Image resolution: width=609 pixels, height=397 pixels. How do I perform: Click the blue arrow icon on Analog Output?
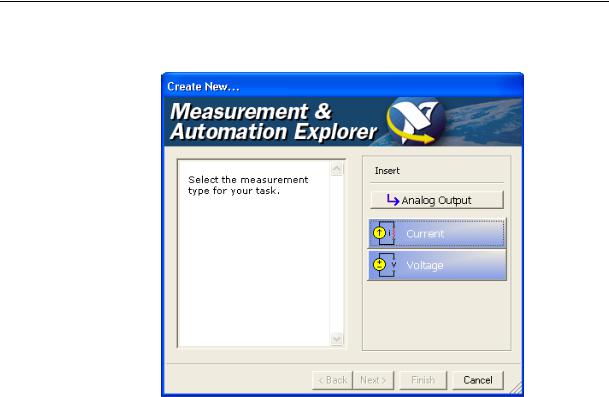click(x=393, y=200)
